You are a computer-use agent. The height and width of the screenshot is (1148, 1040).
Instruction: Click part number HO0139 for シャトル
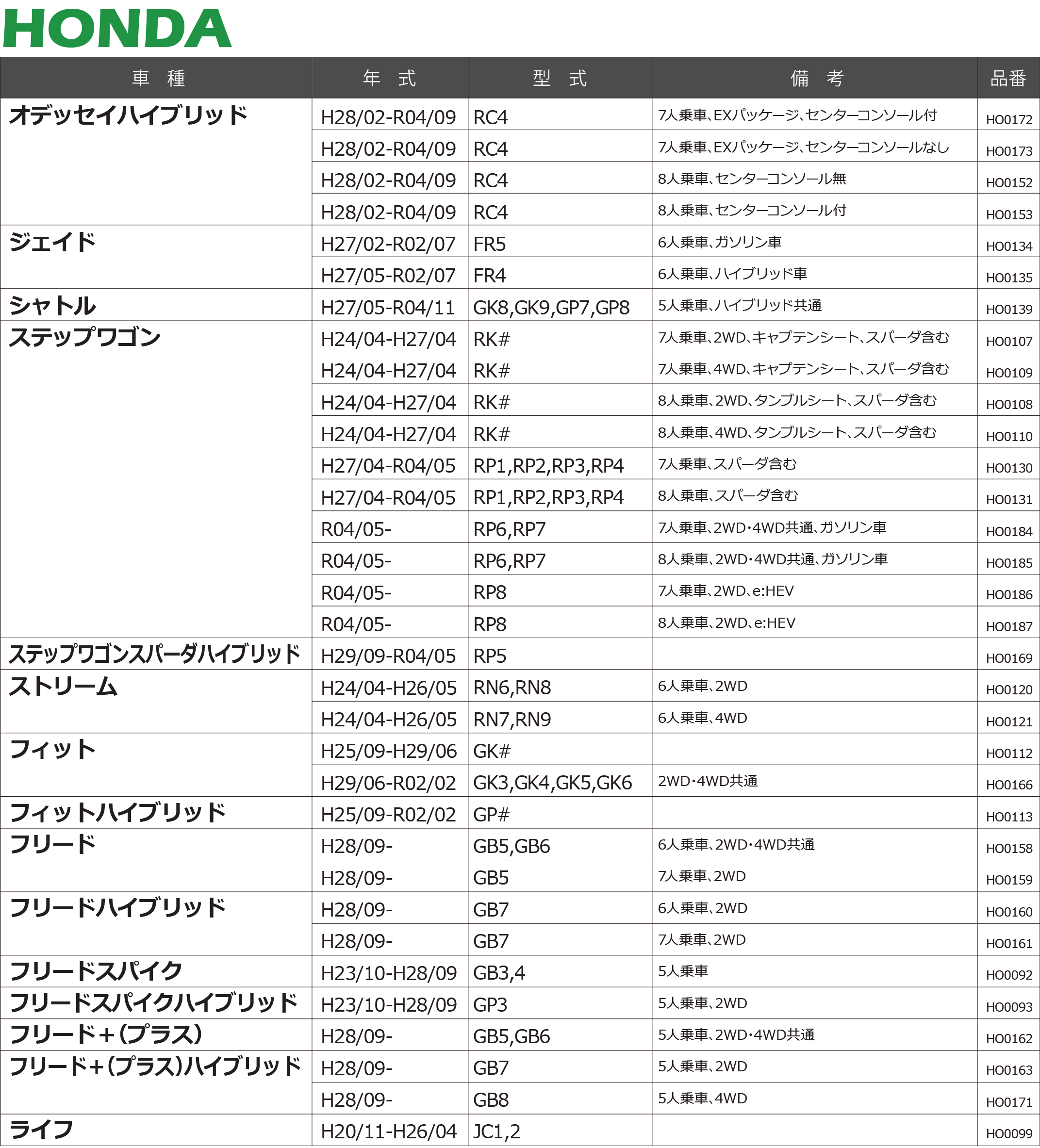[x=1008, y=309]
